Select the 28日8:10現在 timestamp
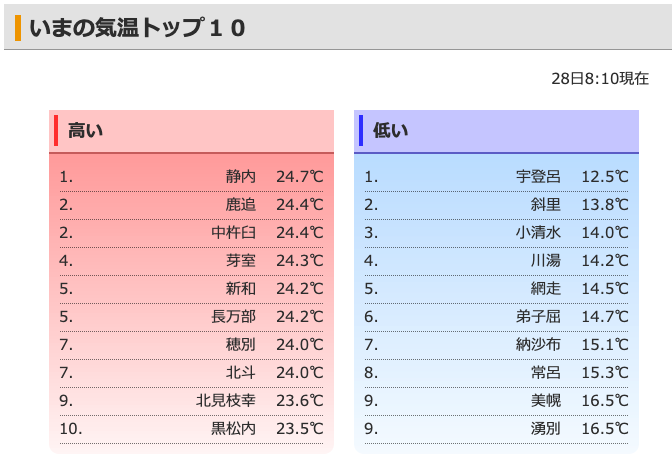 tap(600, 78)
